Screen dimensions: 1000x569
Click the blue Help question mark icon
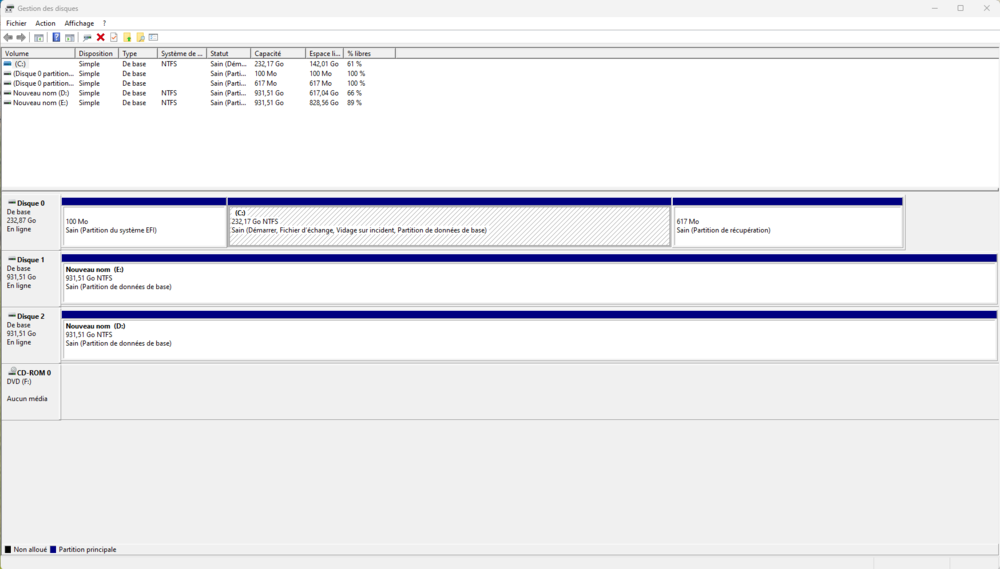coord(56,38)
